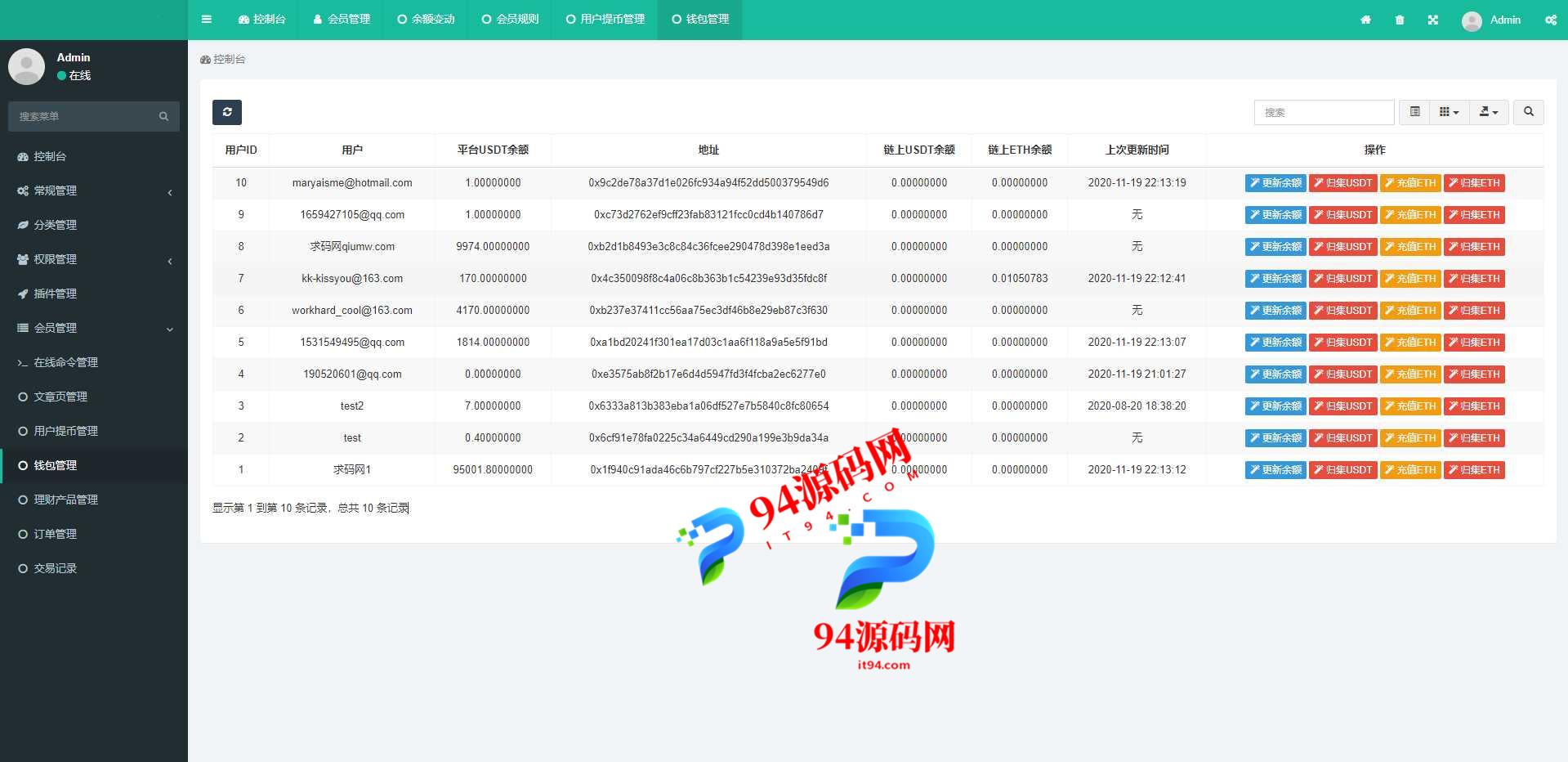
Task: Click ETH balance 0.01050783
Action: (x=1020, y=279)
